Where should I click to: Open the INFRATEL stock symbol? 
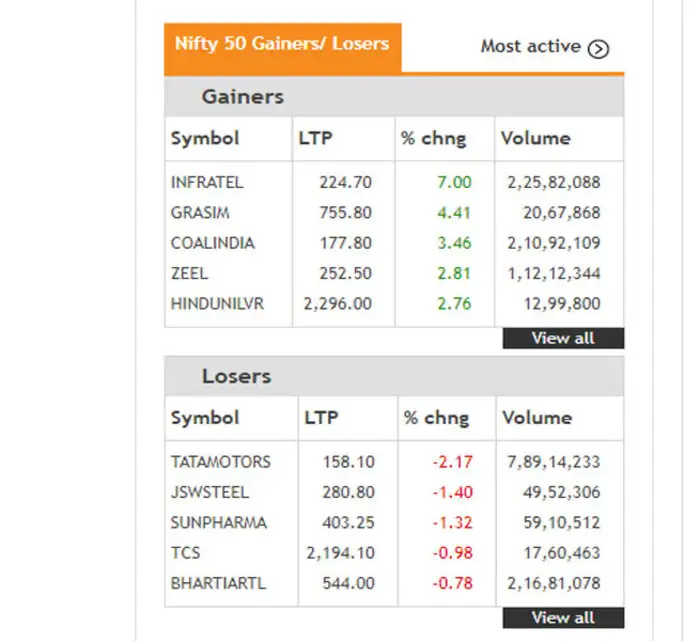pyautogui.click(x=207, y=183)
